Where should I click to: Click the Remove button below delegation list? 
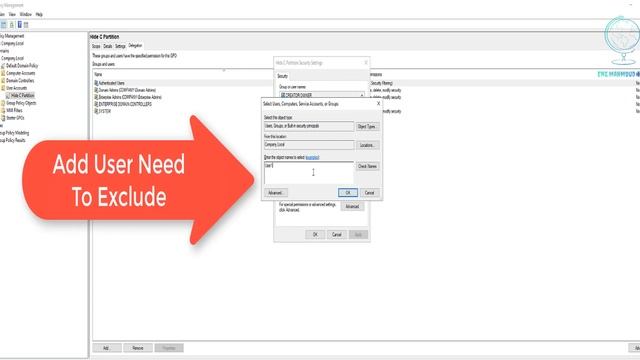pyautogui.click(x=138, y=348)
